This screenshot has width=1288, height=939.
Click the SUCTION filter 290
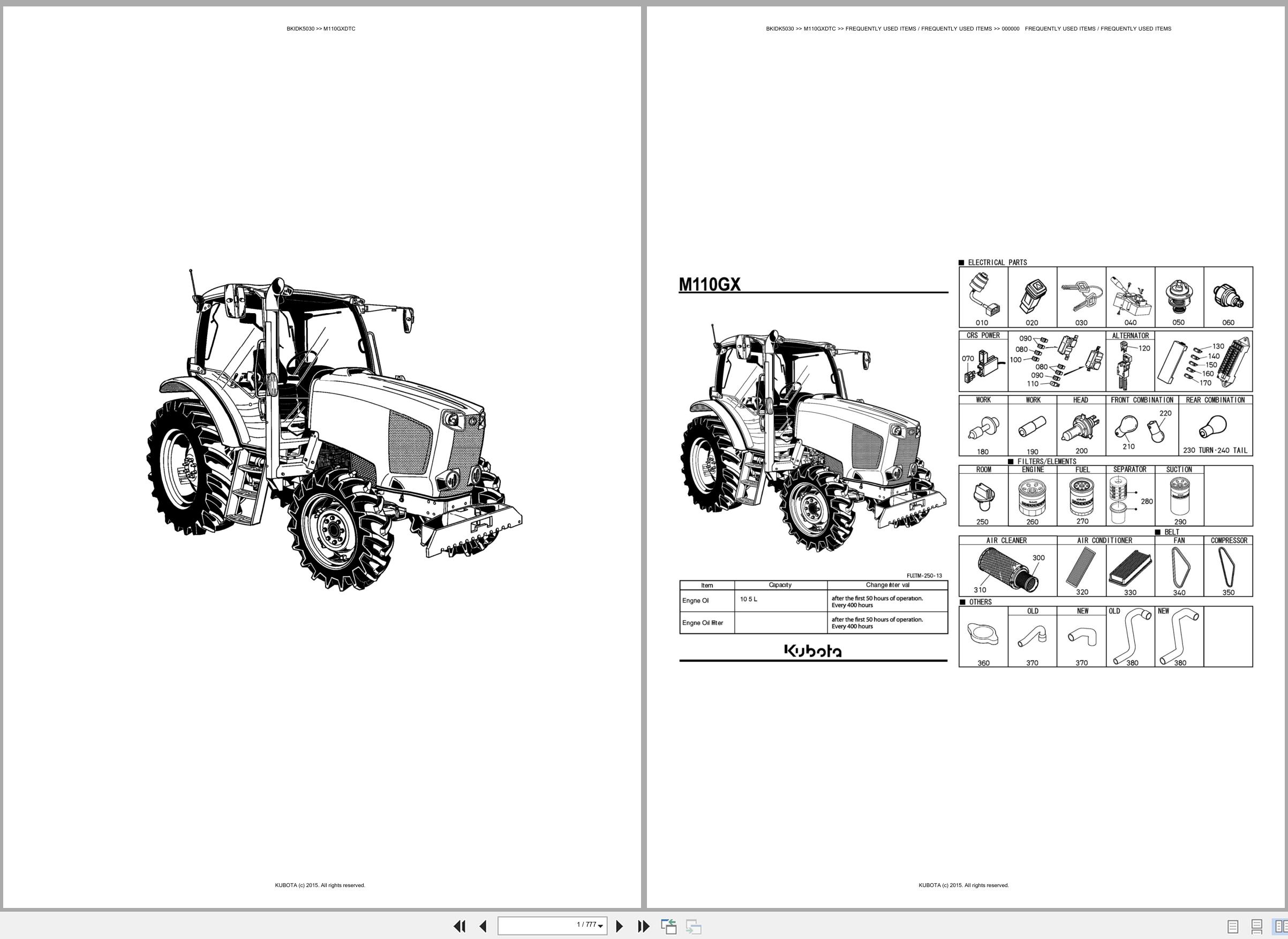(x=1179, y=496)
